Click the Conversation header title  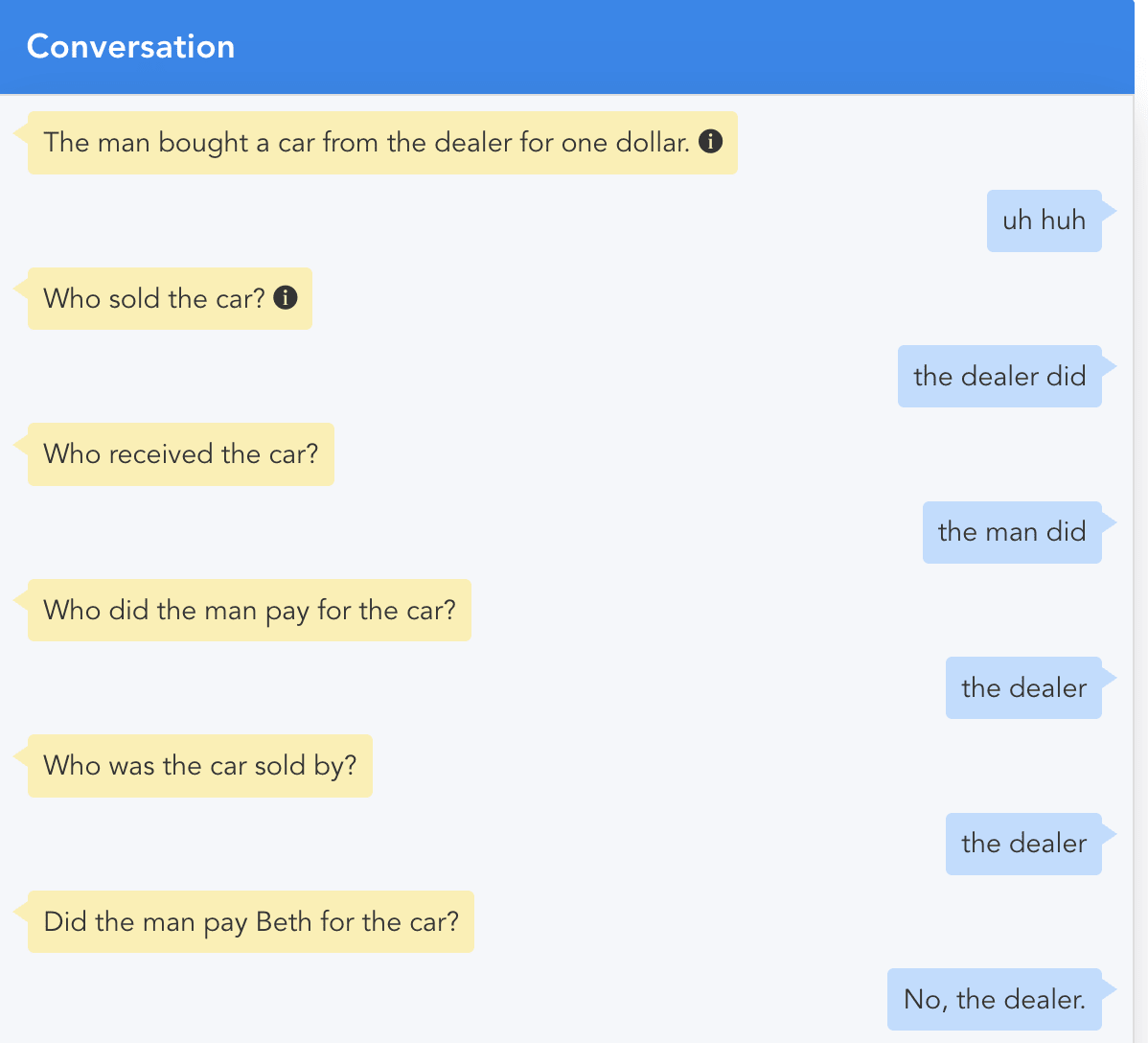pos(131,47)
